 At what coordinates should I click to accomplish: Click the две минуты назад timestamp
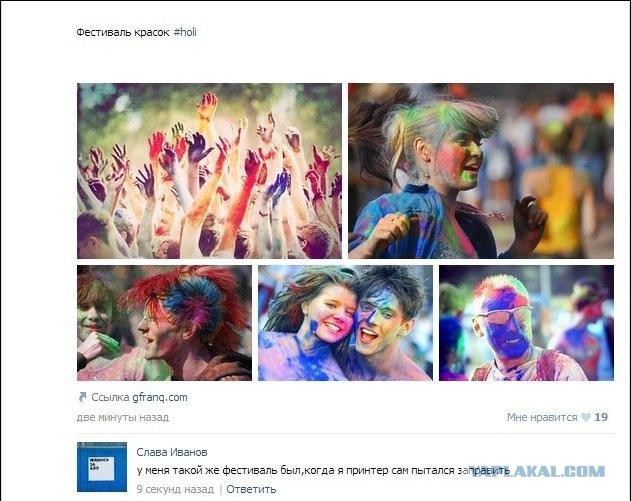[123, 417]
